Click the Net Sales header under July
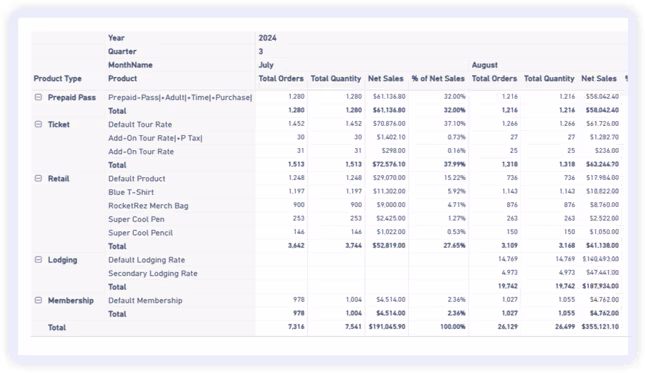The height and width of the screenshot is (373, 646). click(x=386, y=78)
